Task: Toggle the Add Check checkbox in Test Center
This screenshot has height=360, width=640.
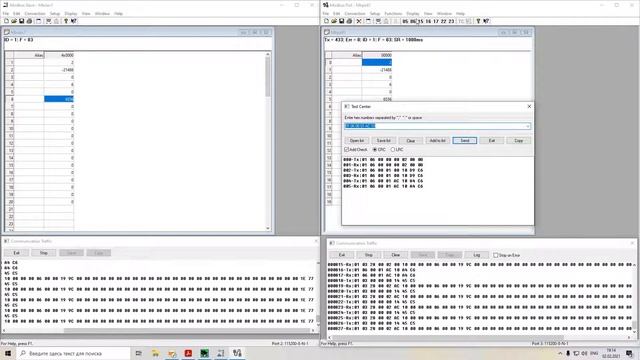Action: point(347,150)
